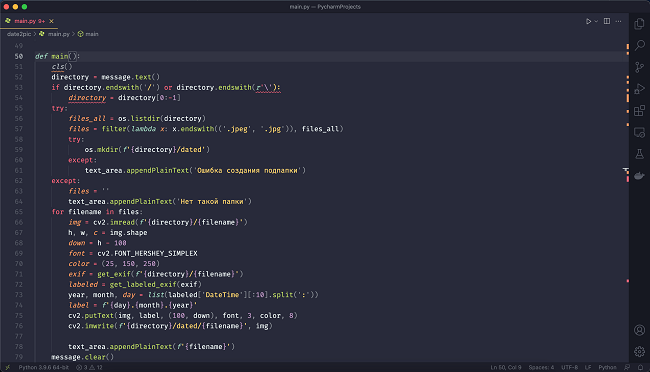Run the Python file with play icon
Screen dimensions: 650x372
pyautogui.click(x=588, y=21)
